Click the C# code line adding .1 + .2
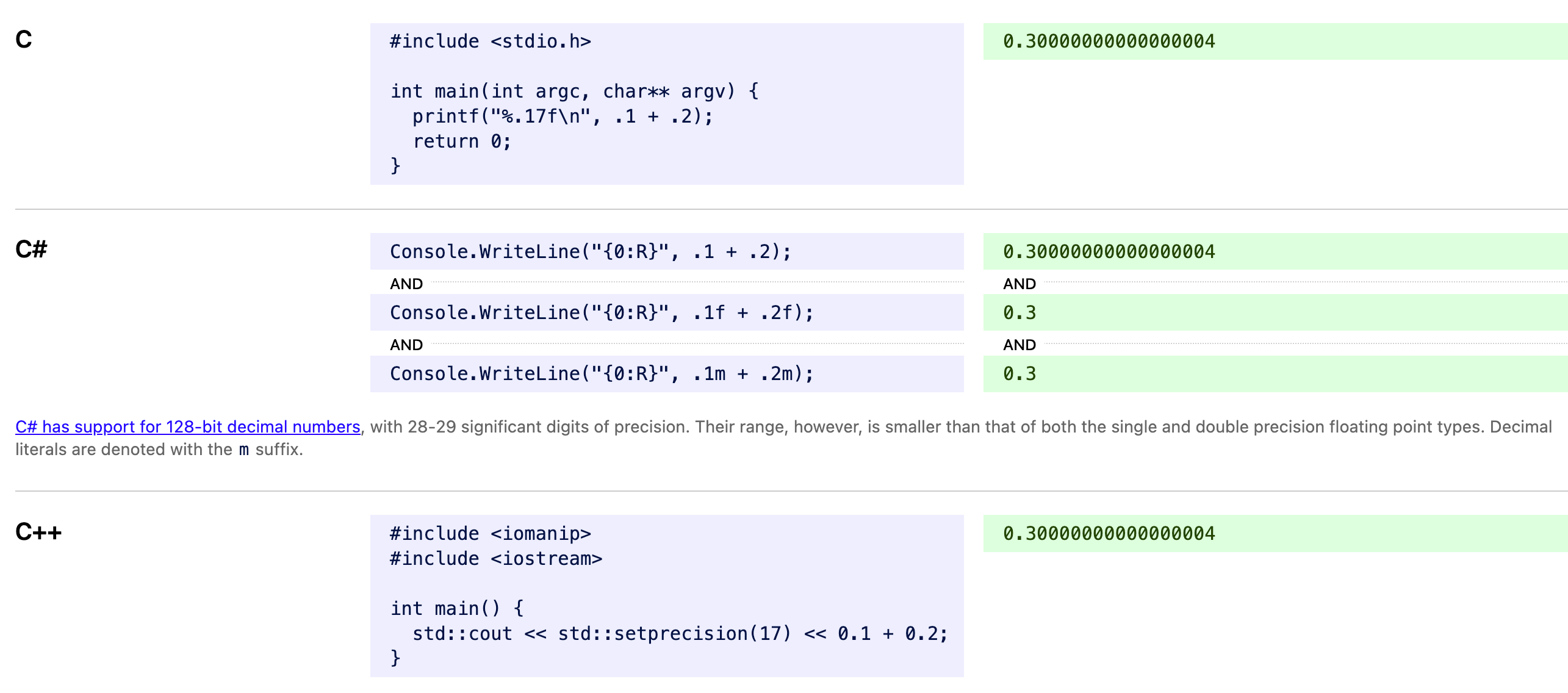This screenshot has width=1568, height=693. [x=590, y=252]
